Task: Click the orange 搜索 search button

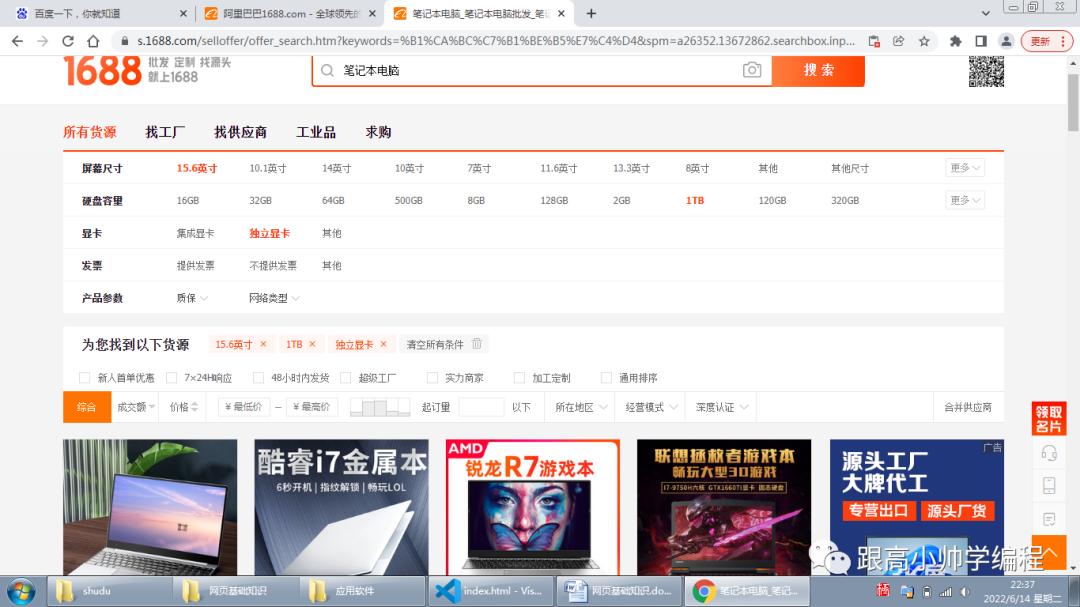Action: pyautogui.click(x=819, y=71)
